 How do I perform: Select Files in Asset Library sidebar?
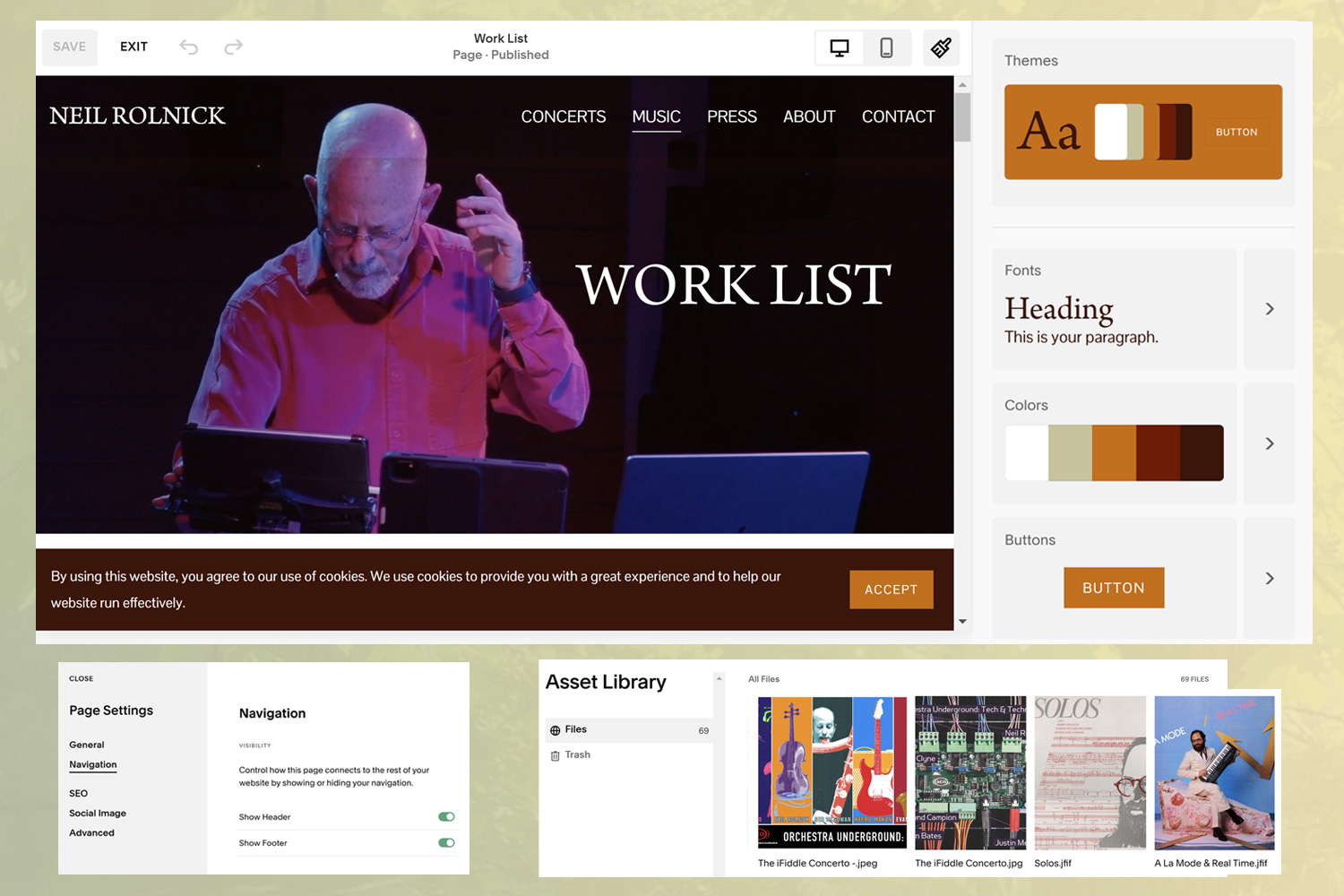[629, 730]
